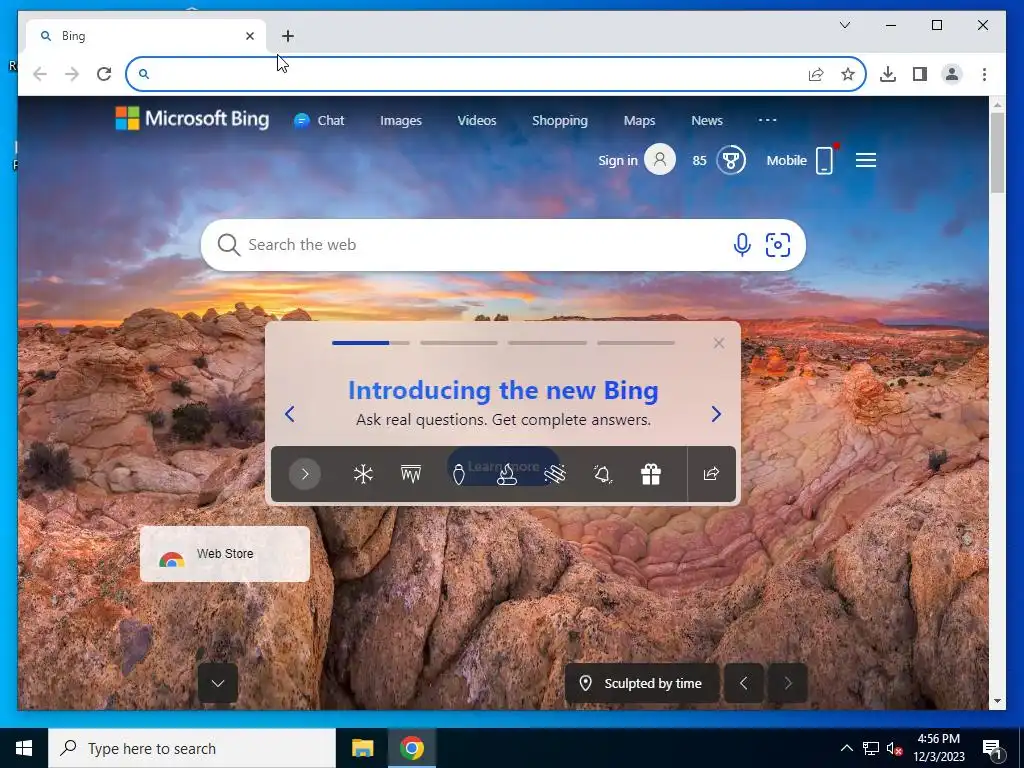
Task: Click the Chrome icon in the taskbar
Action: [x=411, y=748]
